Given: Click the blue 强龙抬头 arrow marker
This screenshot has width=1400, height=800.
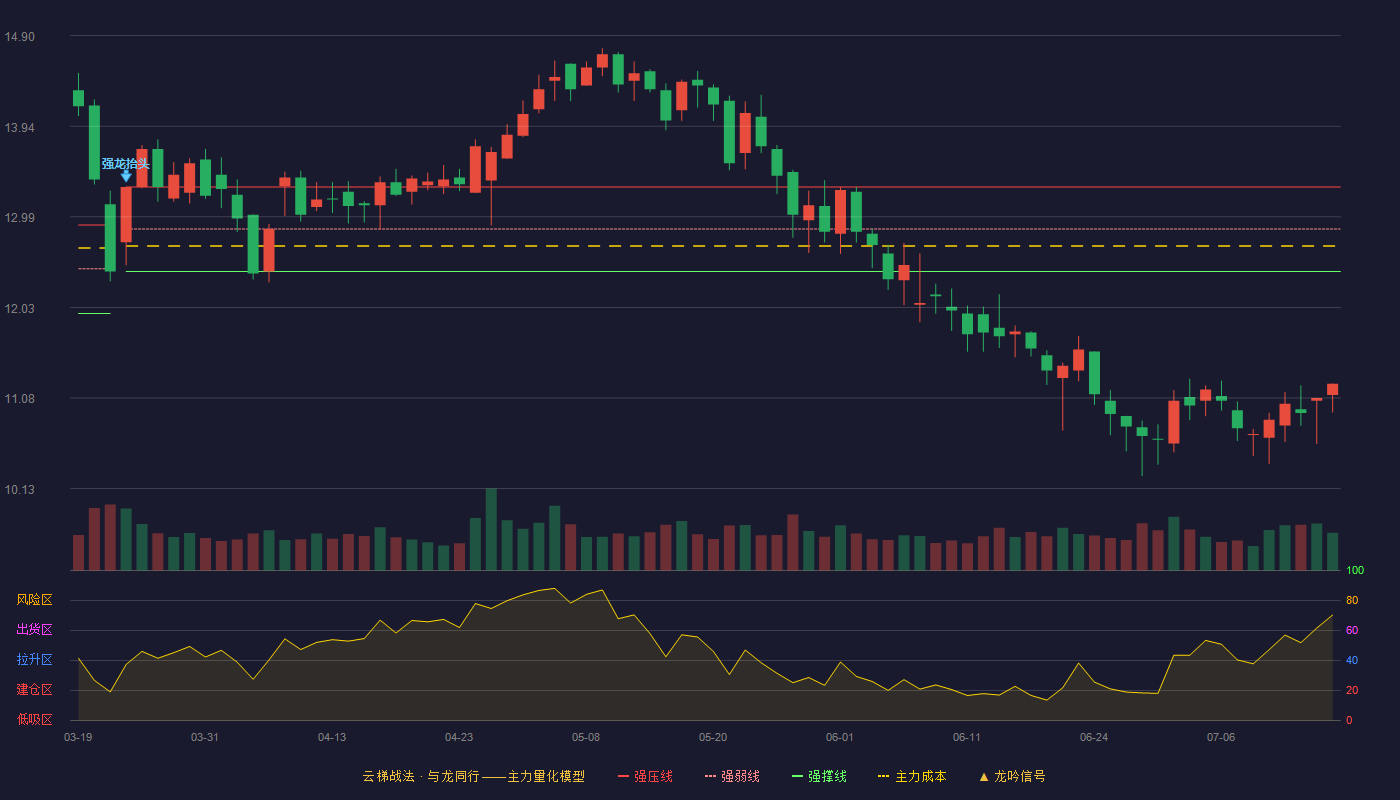Looking at the screenshot, I should [126, 176].
